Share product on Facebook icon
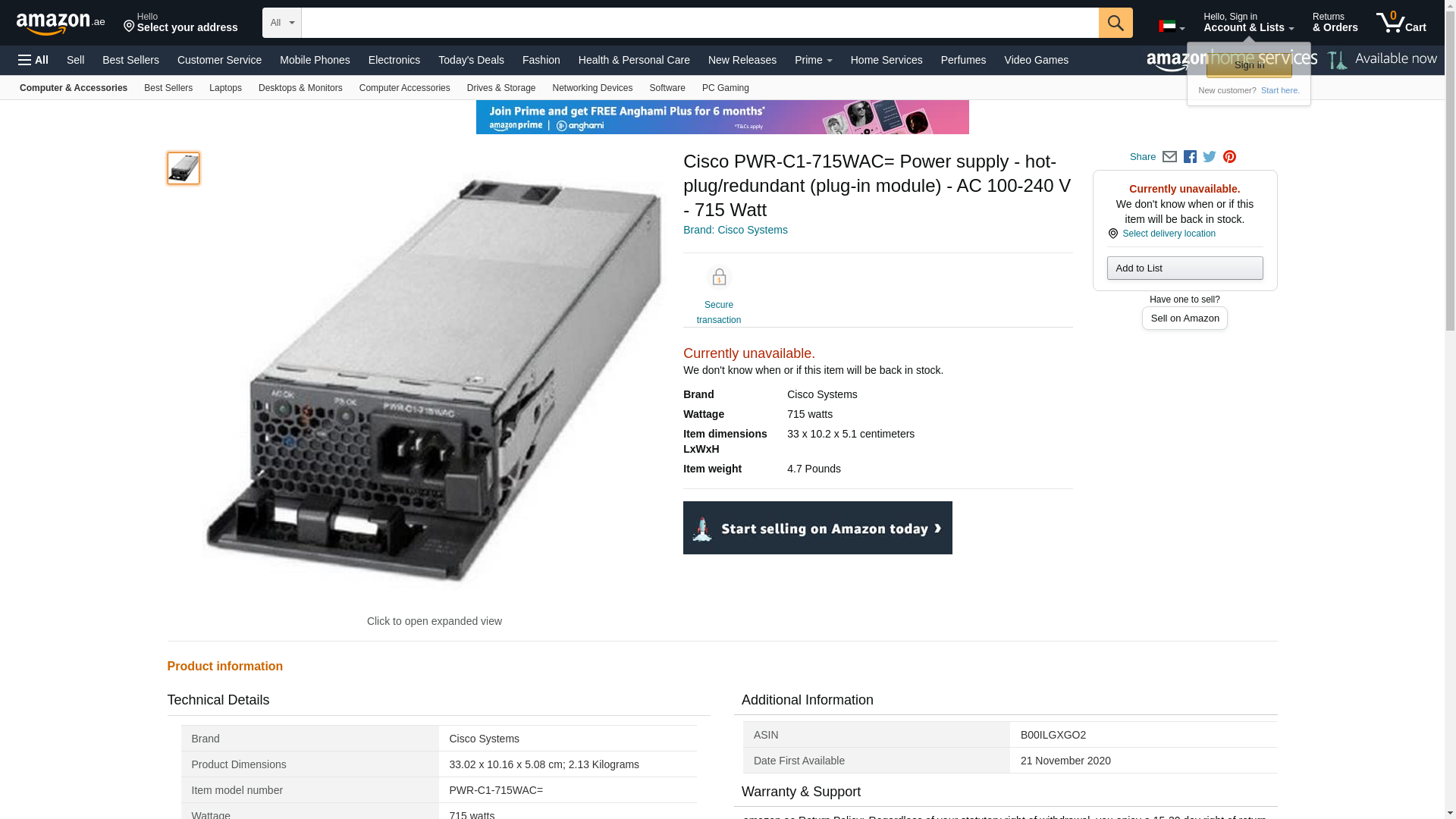 [1190, 157]
